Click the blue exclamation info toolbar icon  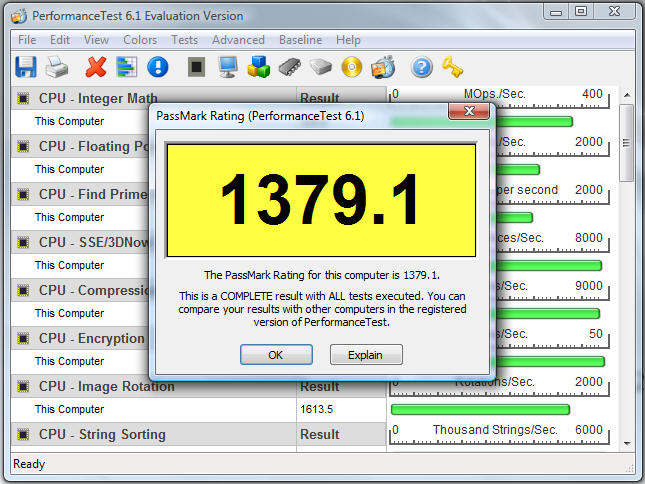(x=158, y=67)
